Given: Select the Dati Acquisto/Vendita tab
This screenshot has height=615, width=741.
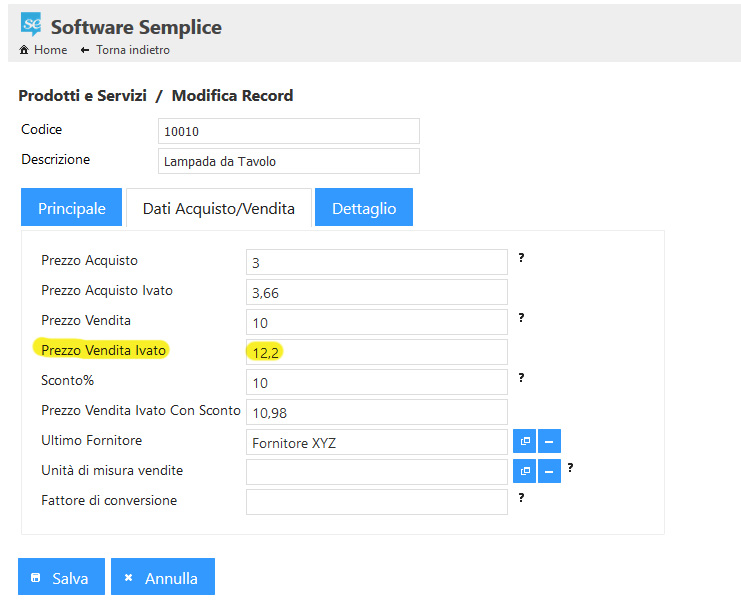Looking at the screenshot, I should [218, 208].
